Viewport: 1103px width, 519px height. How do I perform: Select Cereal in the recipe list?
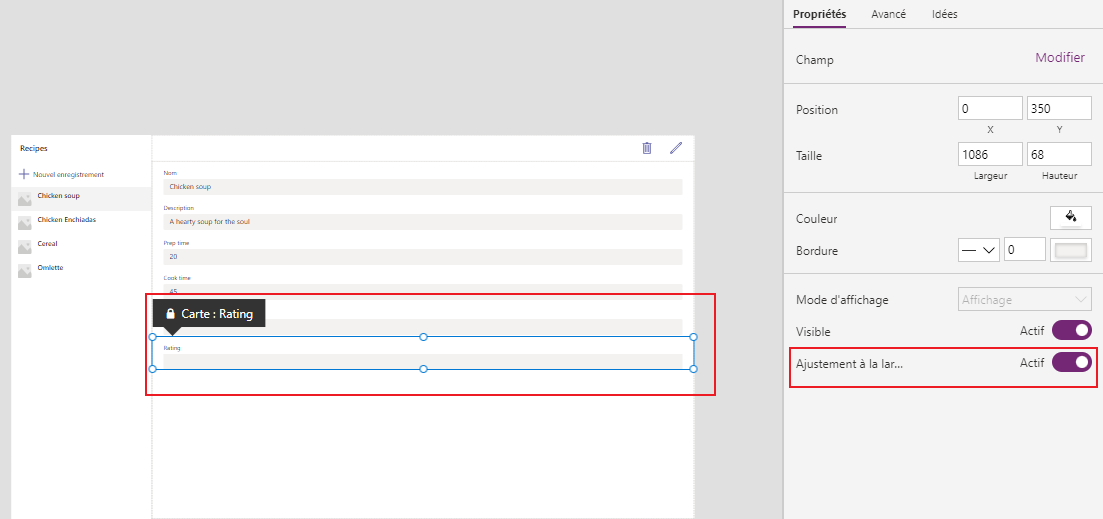point(81,246)
